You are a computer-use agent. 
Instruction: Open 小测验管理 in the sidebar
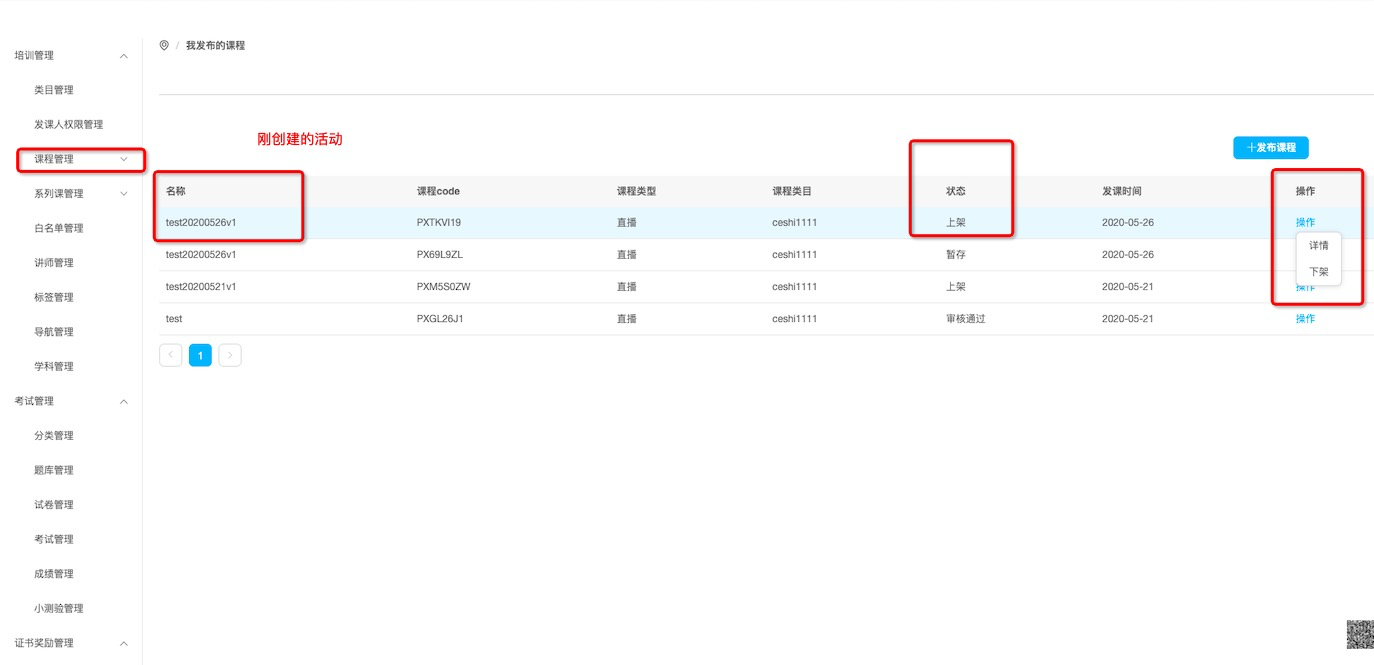tap(59, 608)
